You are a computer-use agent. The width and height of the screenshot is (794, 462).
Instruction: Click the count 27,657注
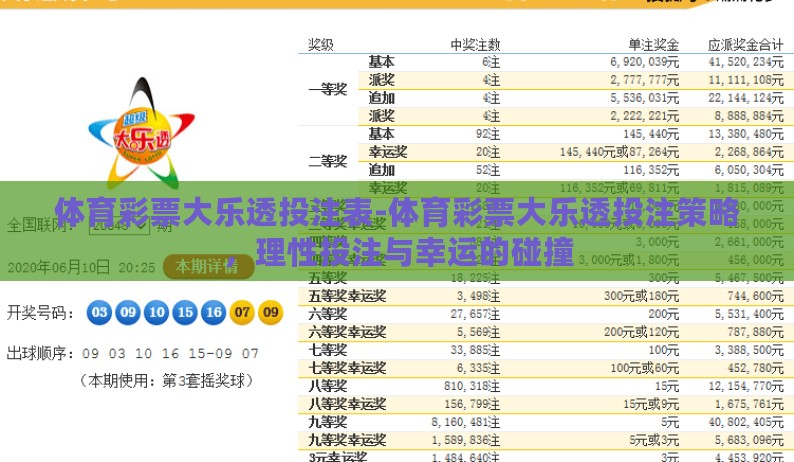(475, 314)
